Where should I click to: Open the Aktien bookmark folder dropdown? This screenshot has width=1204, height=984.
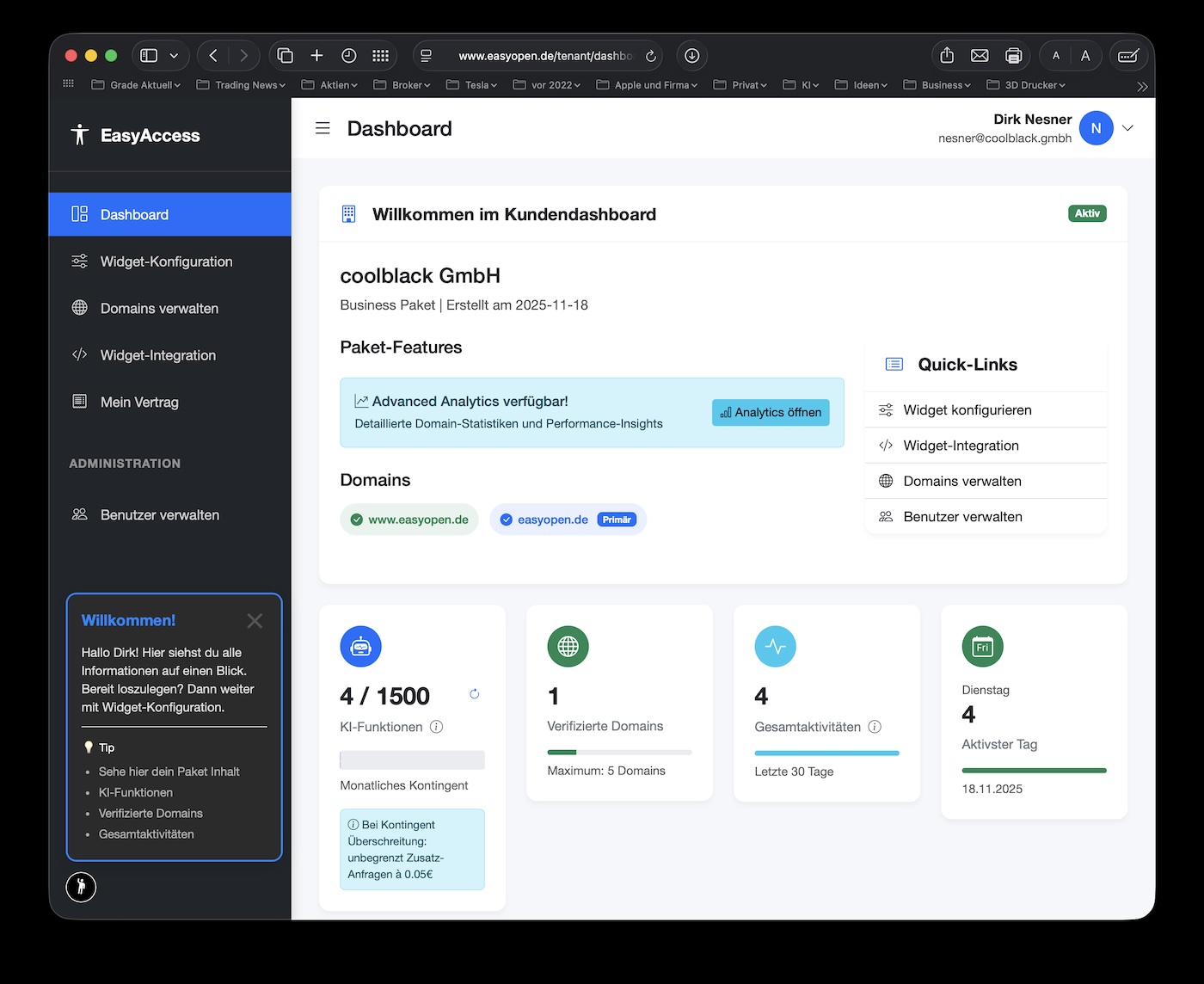[335, 84]
